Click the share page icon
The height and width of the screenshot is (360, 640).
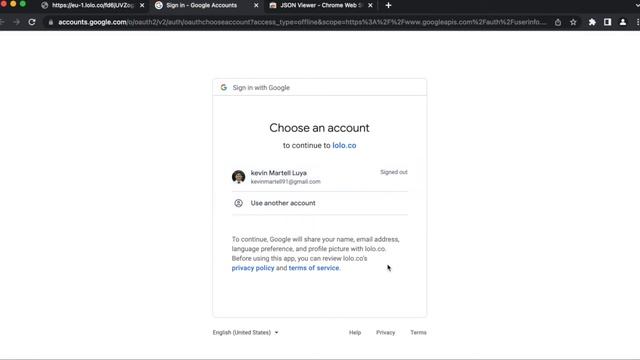pyautogui.click(x=558, y=22)
